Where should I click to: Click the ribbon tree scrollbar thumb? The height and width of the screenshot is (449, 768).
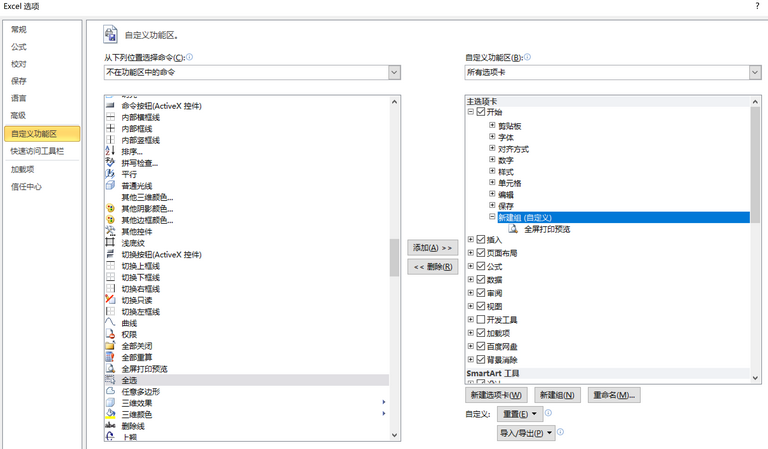pyautogui.click(x=755, y=165)
